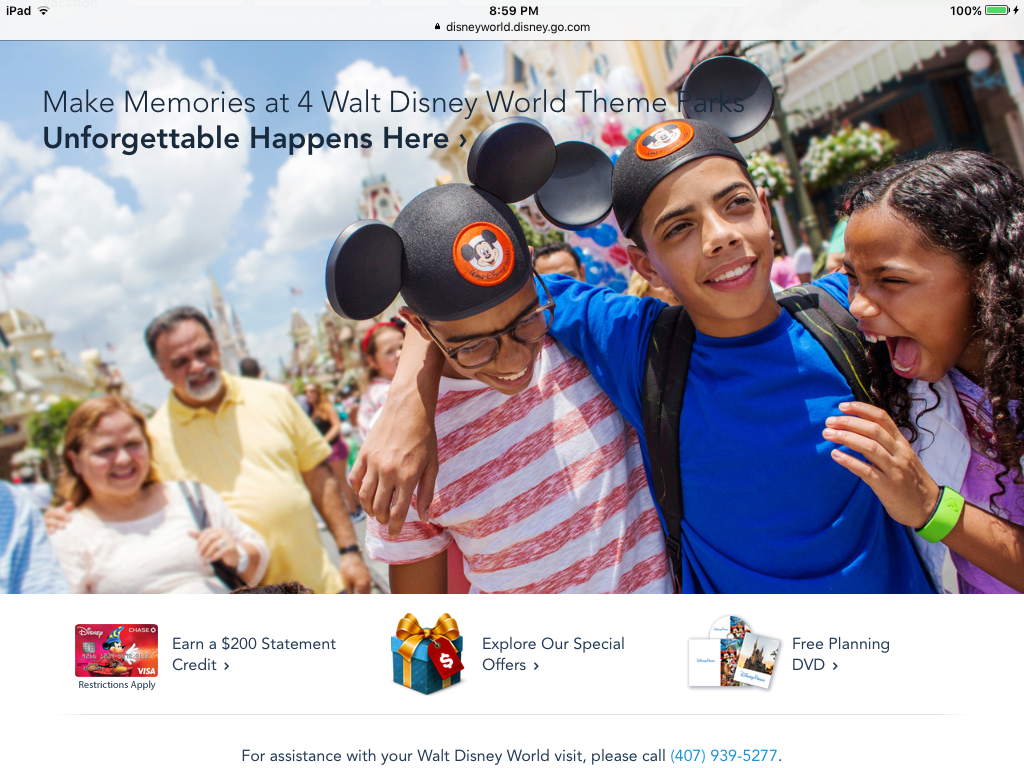Click the blue gift box icon
1024x768 pixels.
(428, 653)
